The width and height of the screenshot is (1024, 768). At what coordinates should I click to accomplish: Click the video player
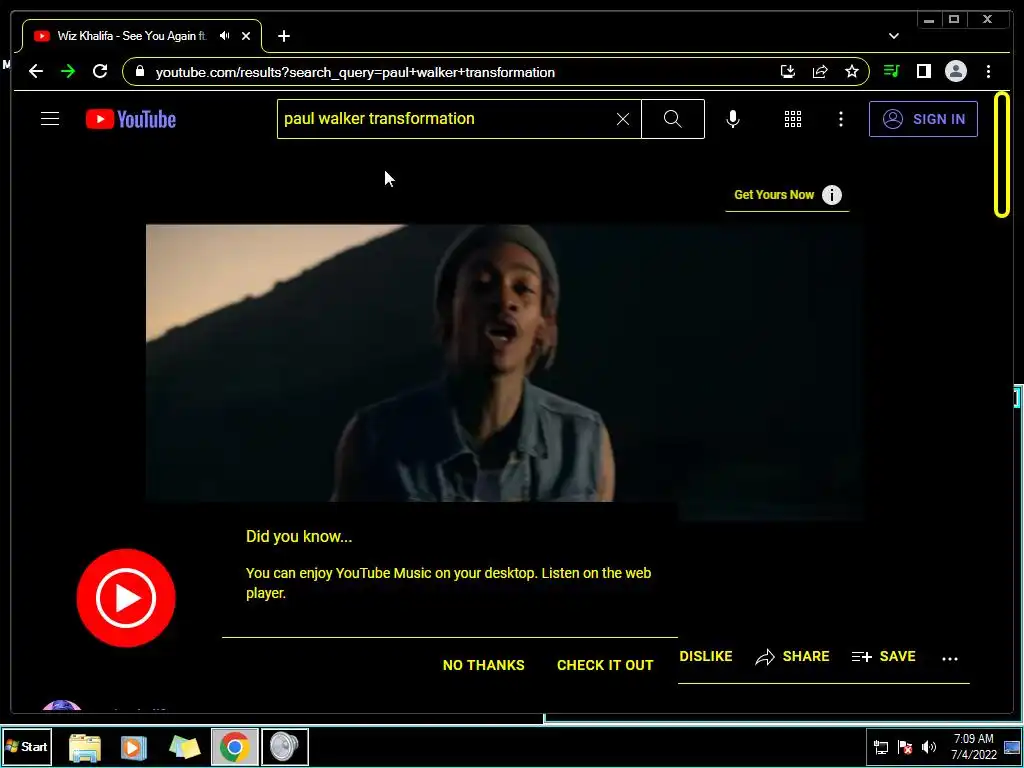(x=504, y=363)
